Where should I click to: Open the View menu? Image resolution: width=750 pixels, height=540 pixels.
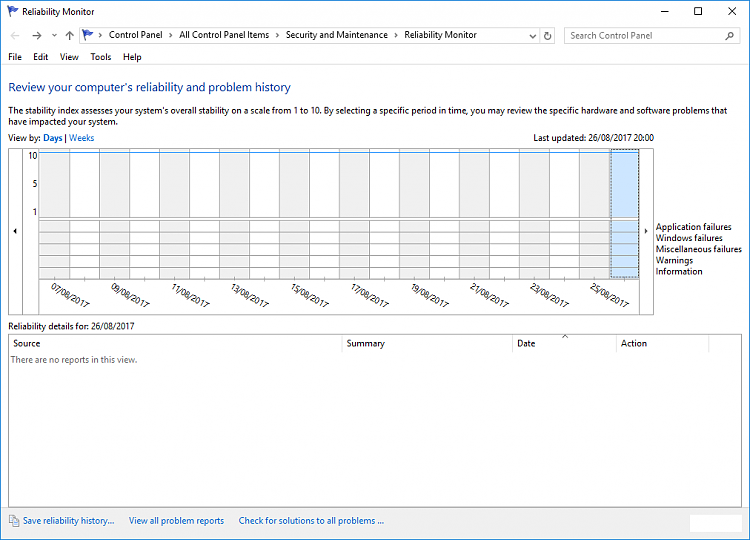(x=69, y=57)
